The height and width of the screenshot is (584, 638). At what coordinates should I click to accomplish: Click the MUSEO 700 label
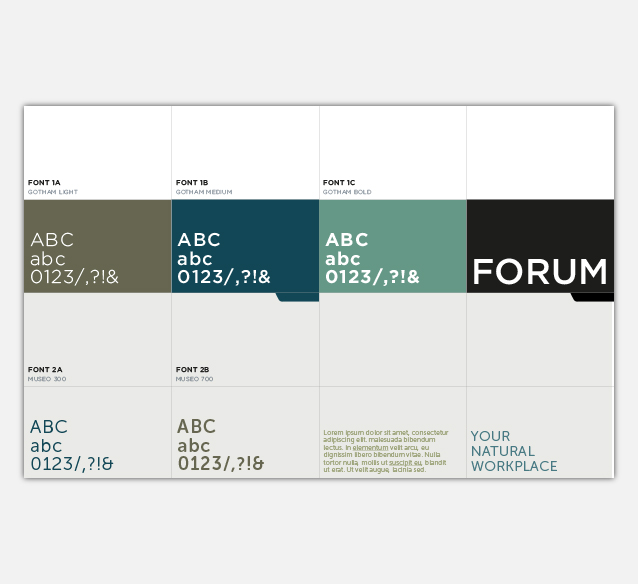tap(194, 379)
